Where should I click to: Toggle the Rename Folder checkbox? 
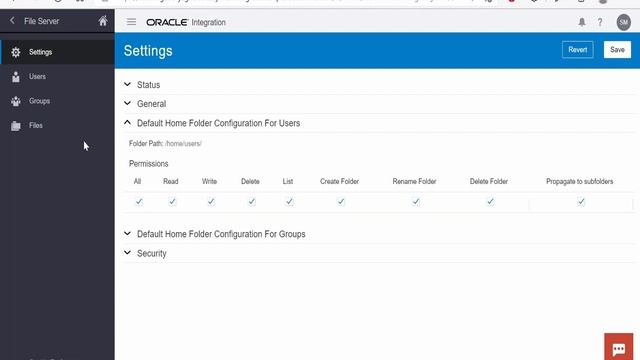416,202
